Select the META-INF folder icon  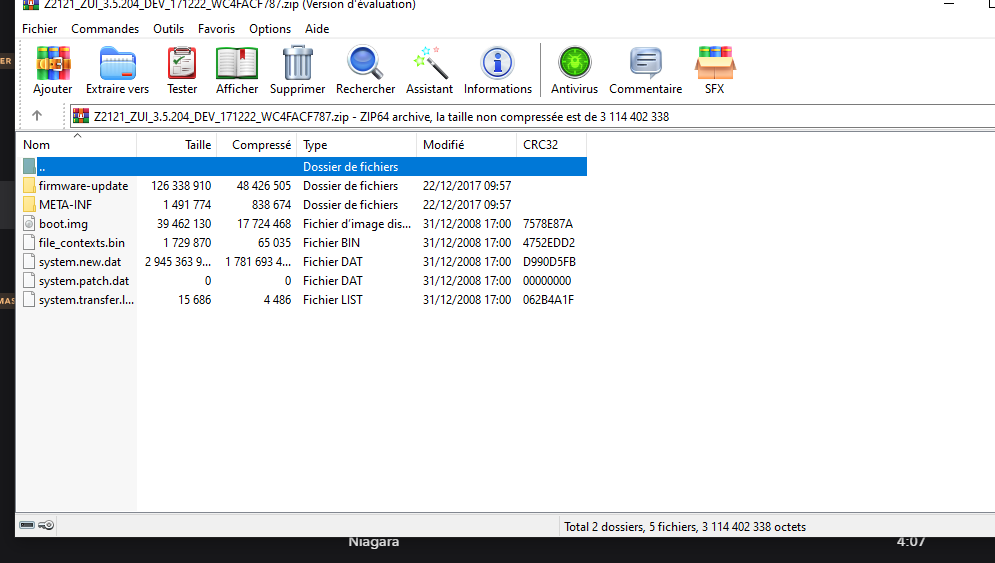(x=29, y=204)
